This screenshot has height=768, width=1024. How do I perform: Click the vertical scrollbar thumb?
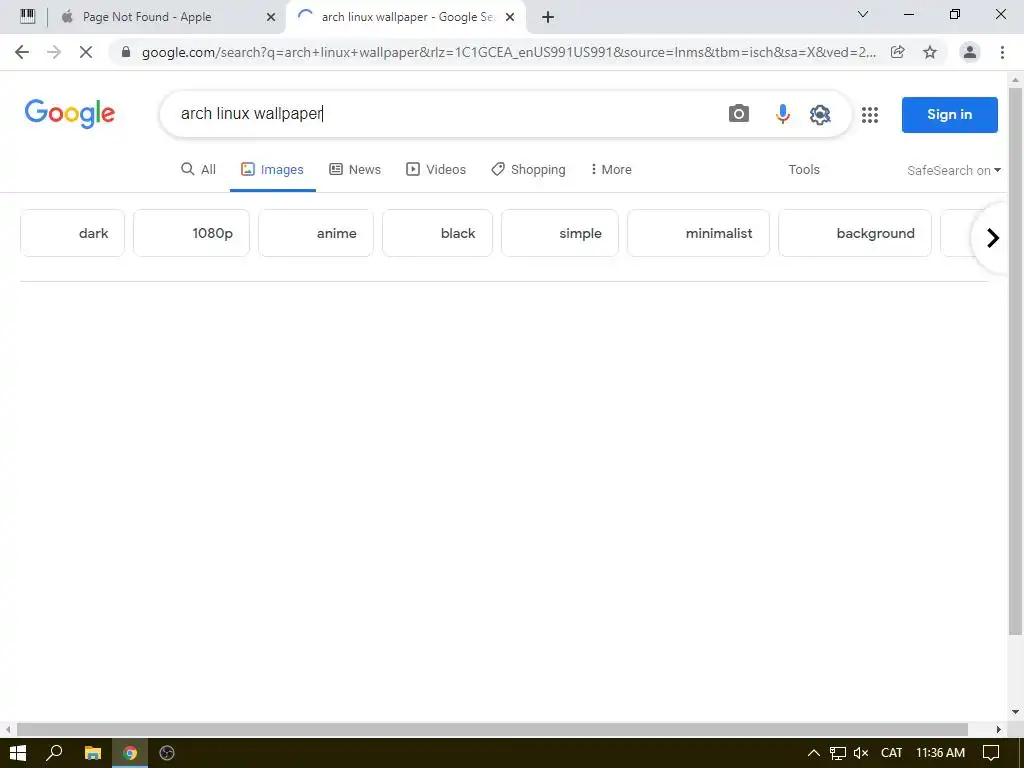1016,361
